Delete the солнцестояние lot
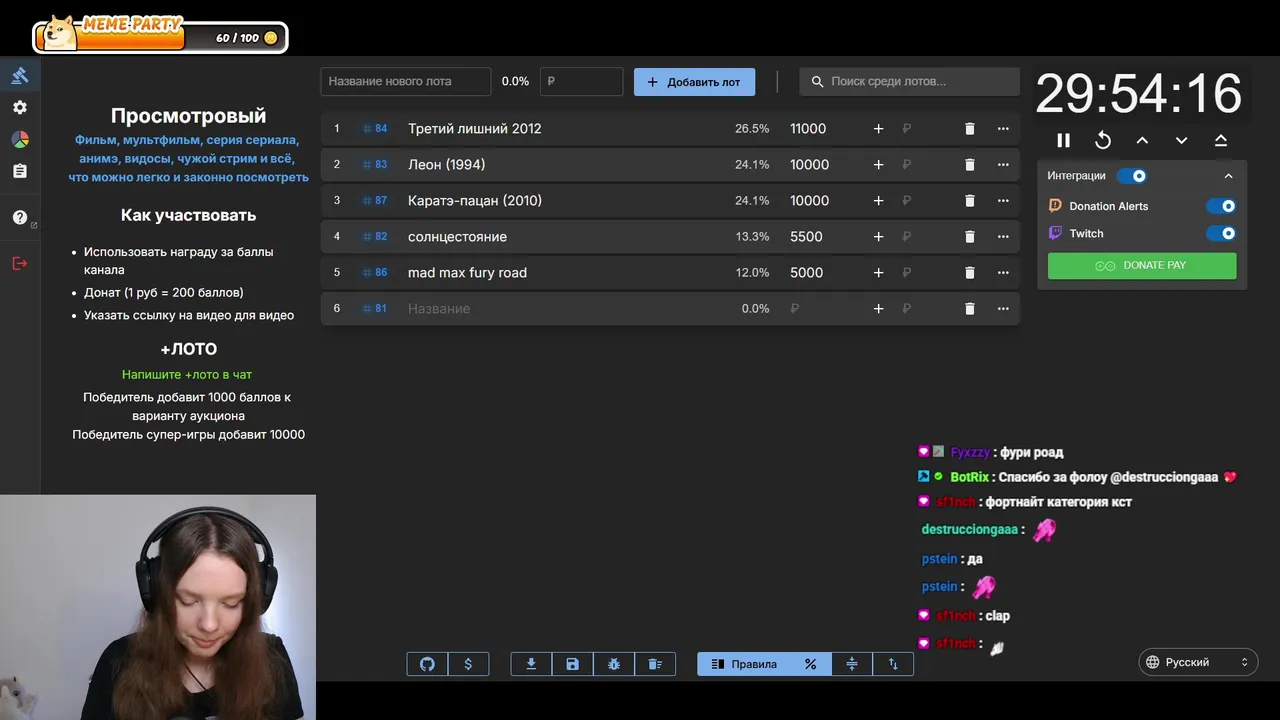Image resolution: width=1280 pixels, height=720 pixels. 969,237
